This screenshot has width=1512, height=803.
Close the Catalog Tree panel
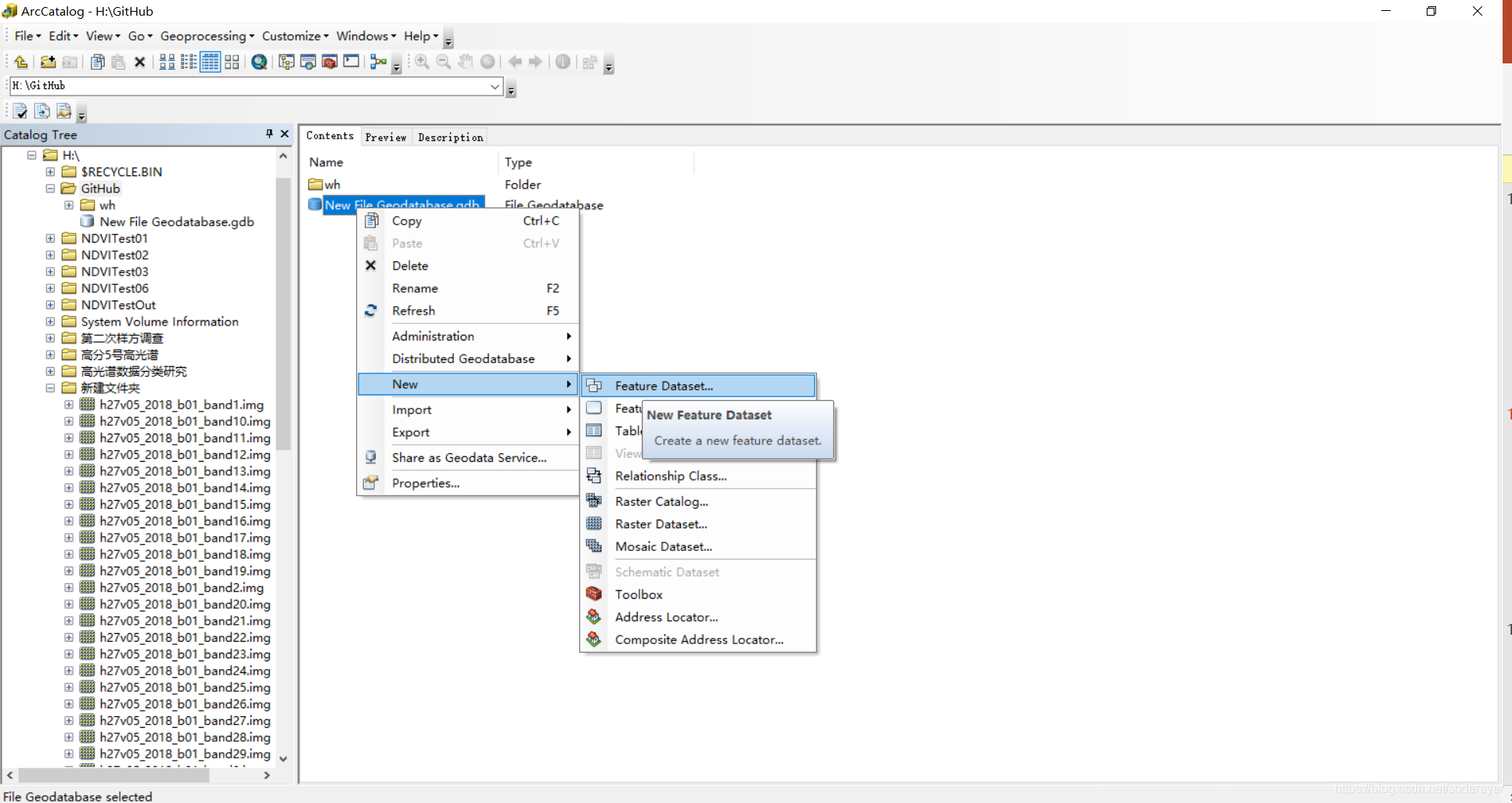[x=285, y=134]
